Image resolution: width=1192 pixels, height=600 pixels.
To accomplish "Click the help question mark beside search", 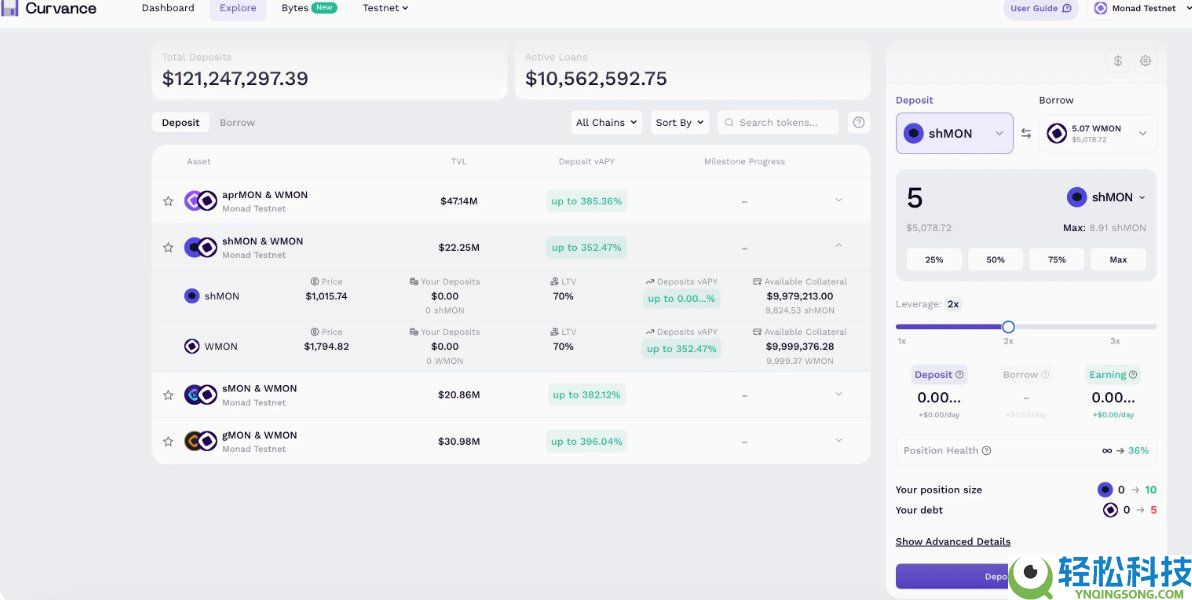I will (858, 122).
